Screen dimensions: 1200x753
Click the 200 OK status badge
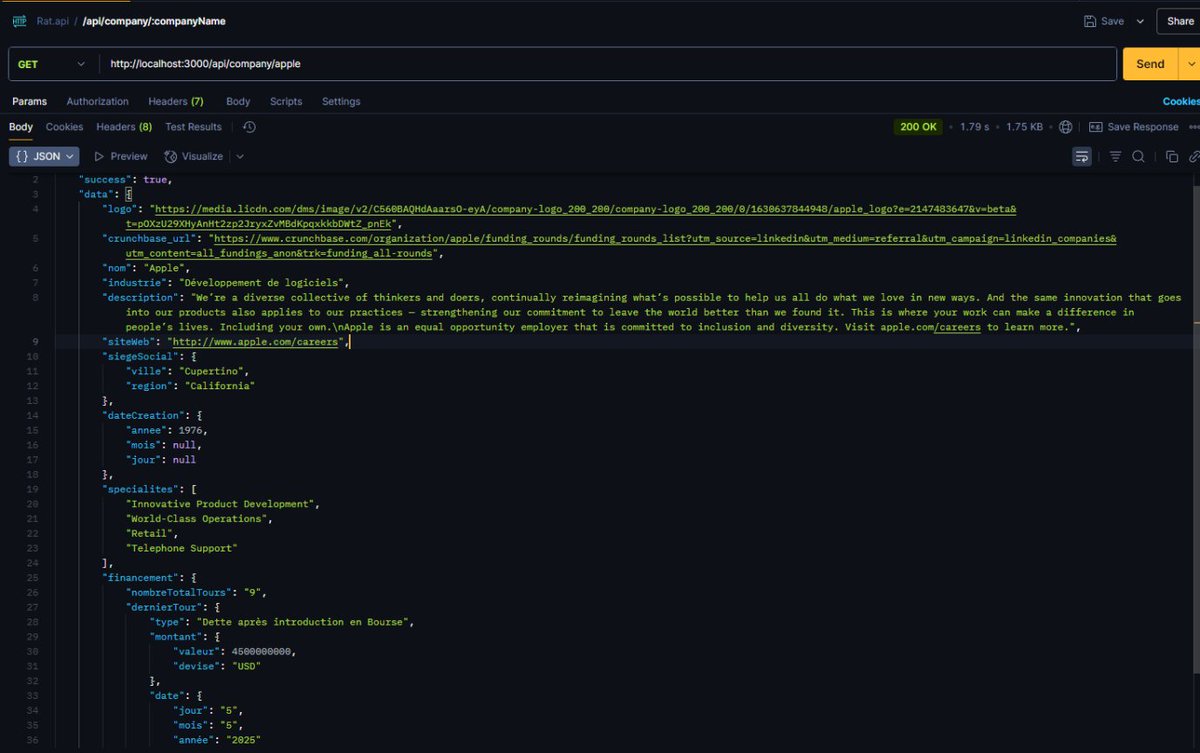[918, 127]
